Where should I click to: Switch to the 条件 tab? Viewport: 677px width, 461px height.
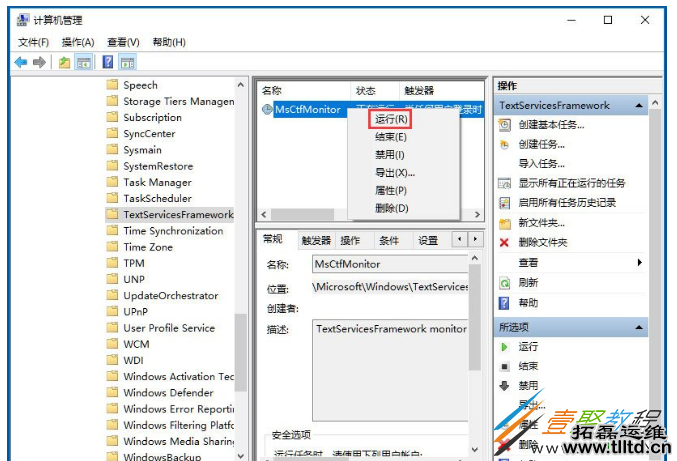pos(389,241)
